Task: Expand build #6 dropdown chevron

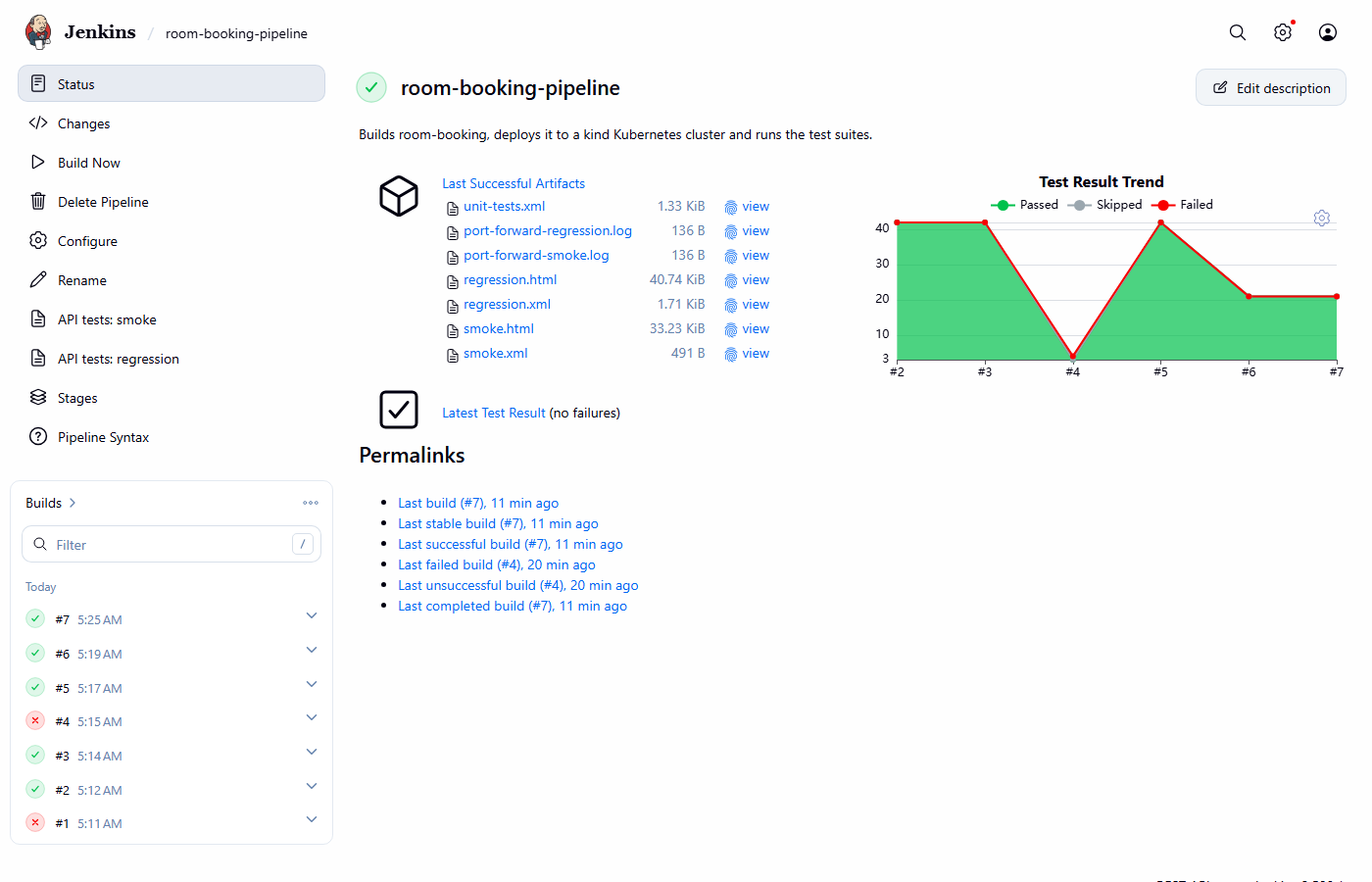Action: click(312, 650)
